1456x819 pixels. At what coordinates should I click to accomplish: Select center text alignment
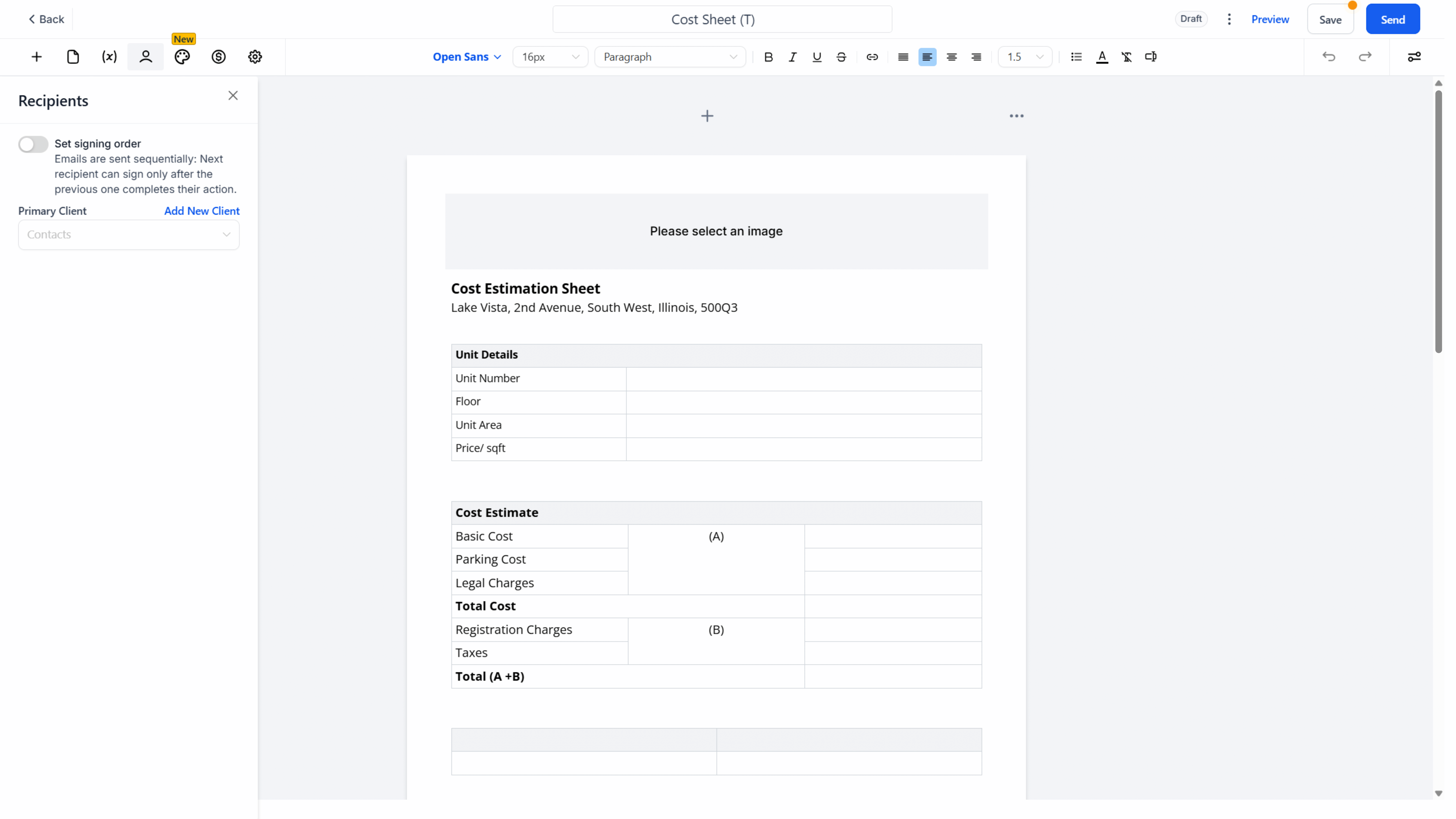click(x=952, y=57)
